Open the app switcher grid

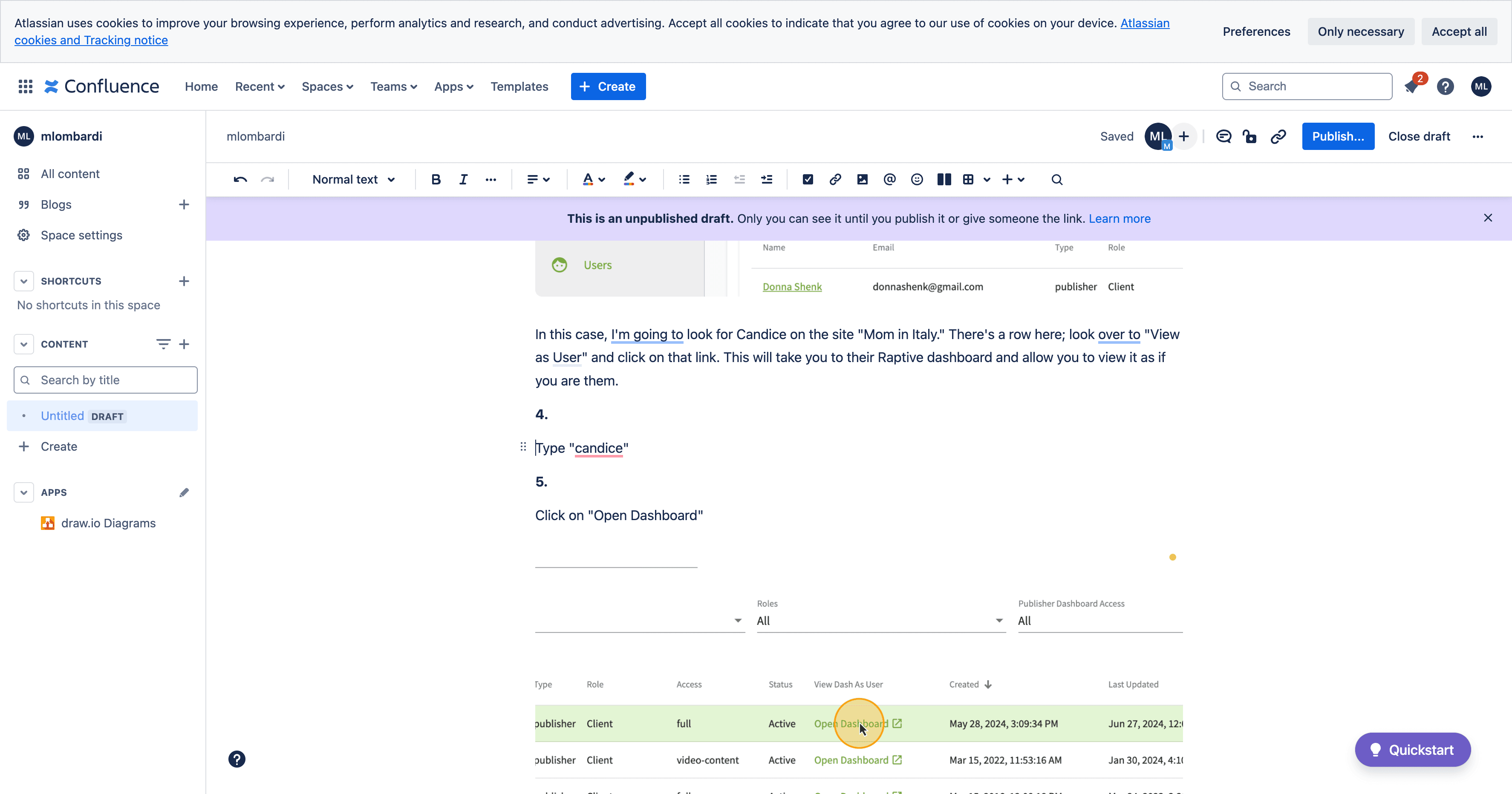coord(25,87)
